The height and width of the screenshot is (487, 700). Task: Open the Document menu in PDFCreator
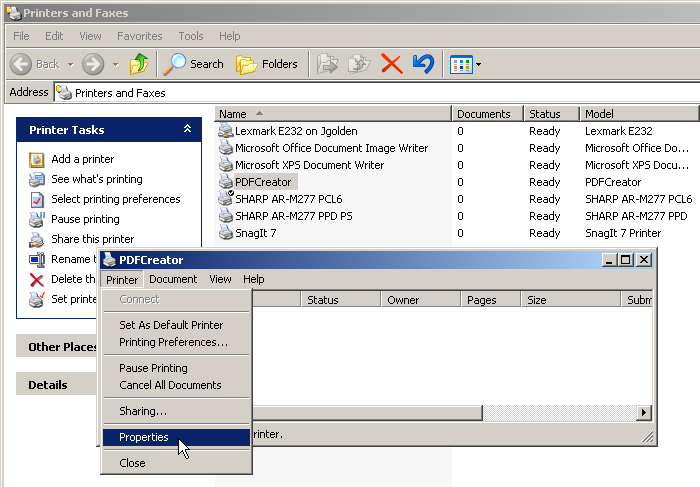[173, 279]
